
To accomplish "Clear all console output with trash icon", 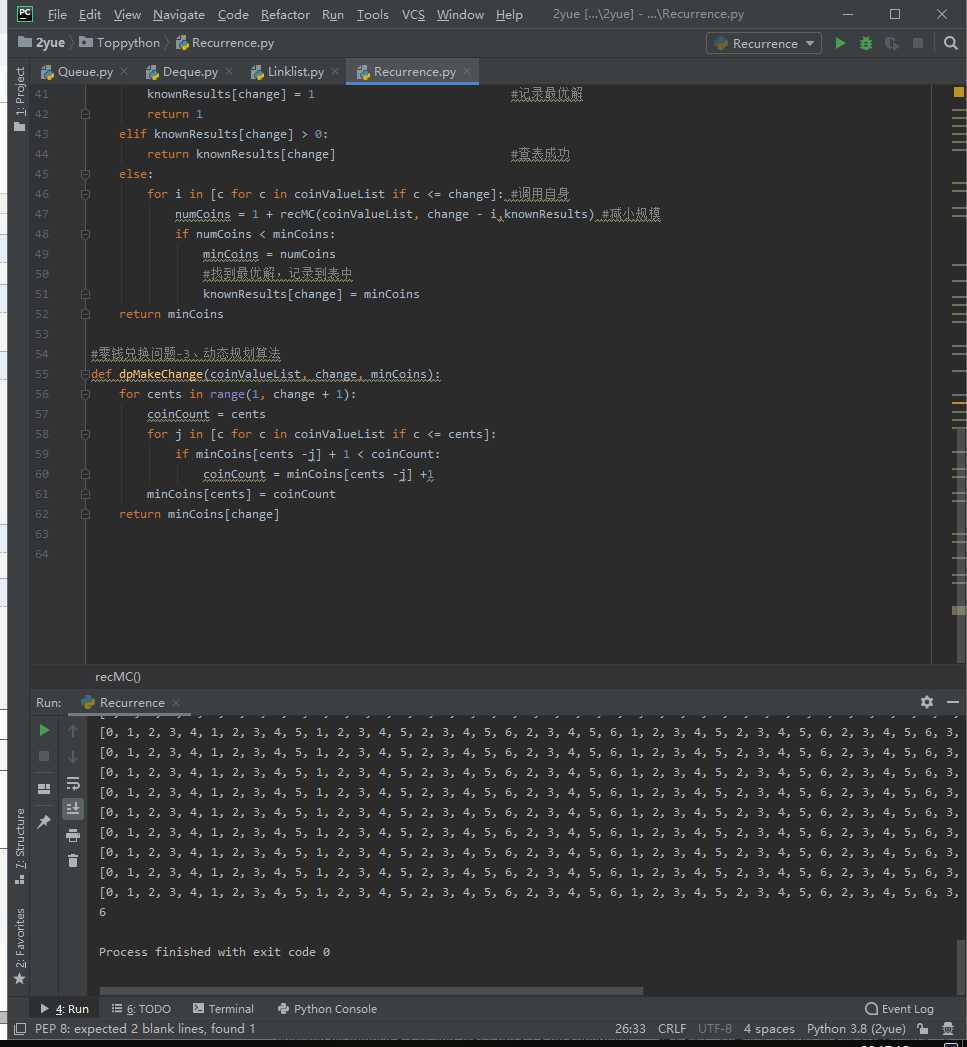I will point(73,861).
